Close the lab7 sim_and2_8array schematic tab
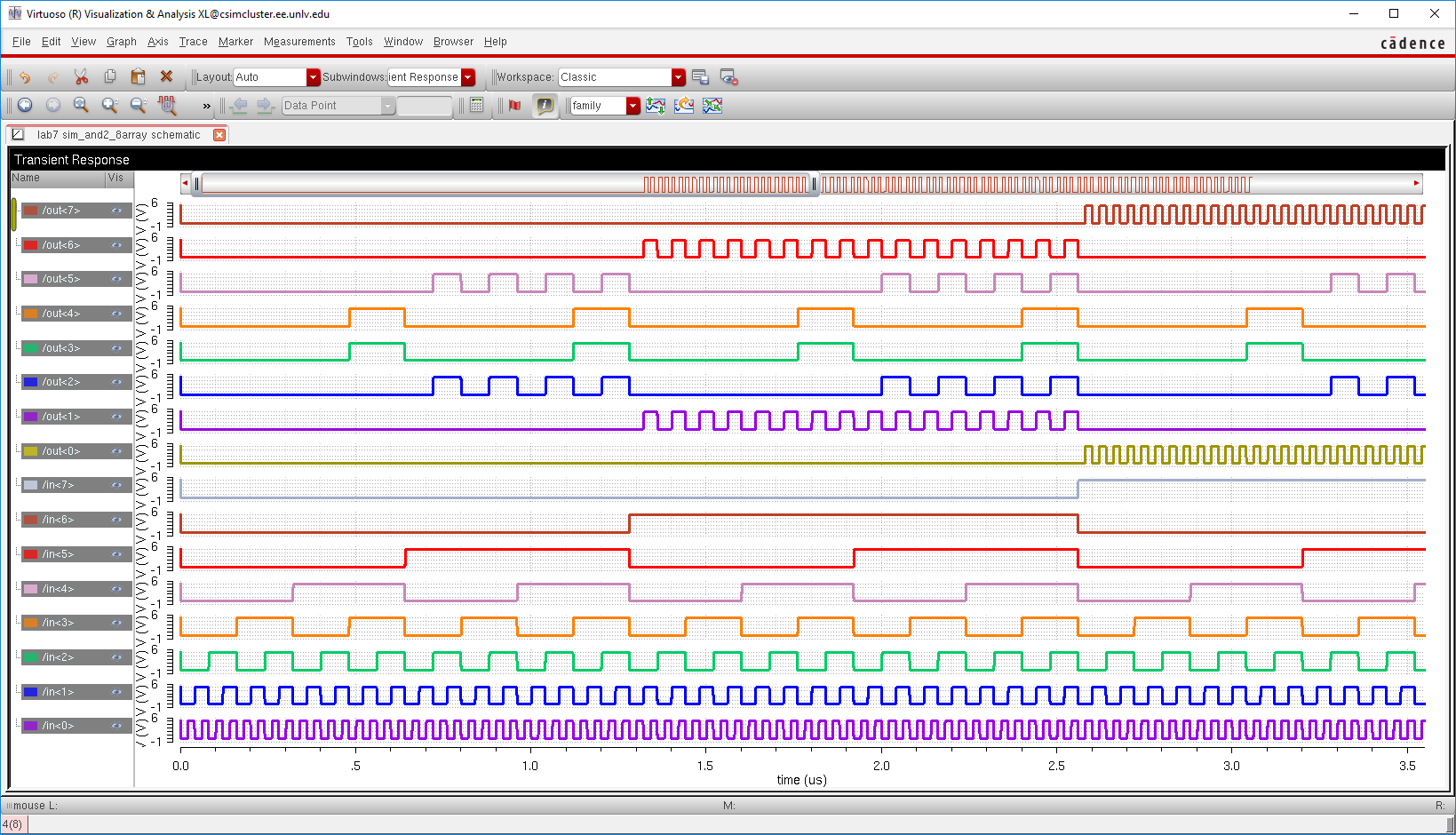The width and height of the screenshot is (1456, 835). (219, 135)
